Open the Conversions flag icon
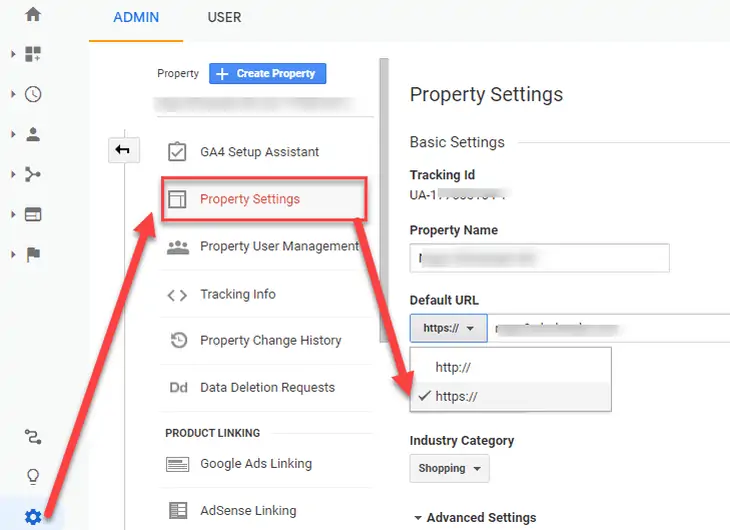This screenshot has height=530, width=730. [33, 254]
